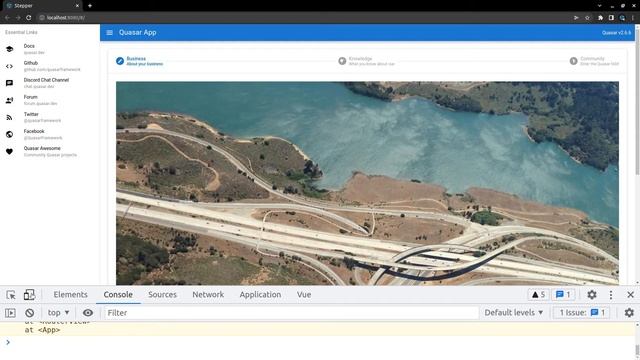Switch to the Elements tab
The height and width of the screenshot is (360, 640).
[71, 295]
